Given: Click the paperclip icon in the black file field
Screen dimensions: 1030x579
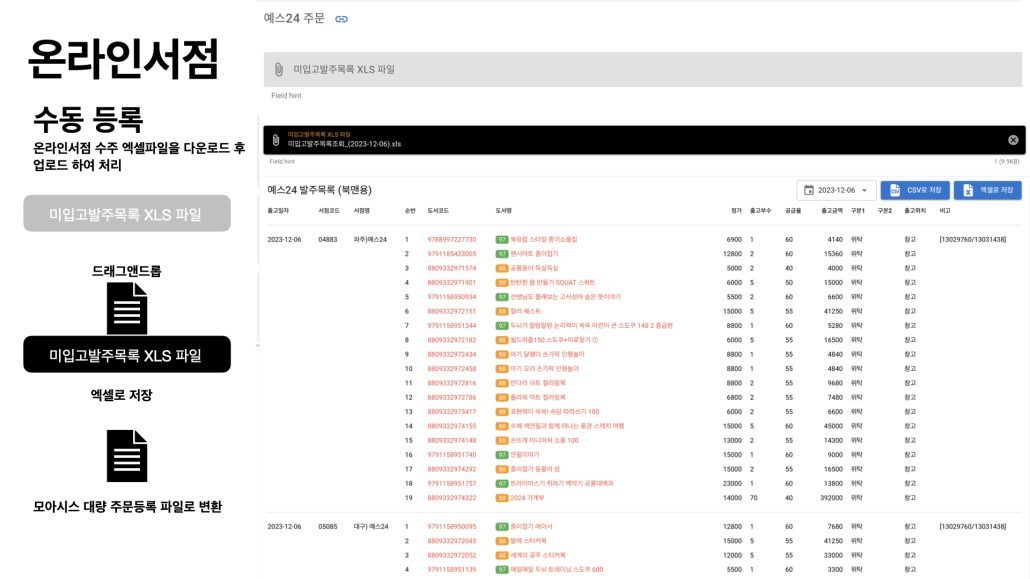Looking at the screenshot, I should point(276,139).
